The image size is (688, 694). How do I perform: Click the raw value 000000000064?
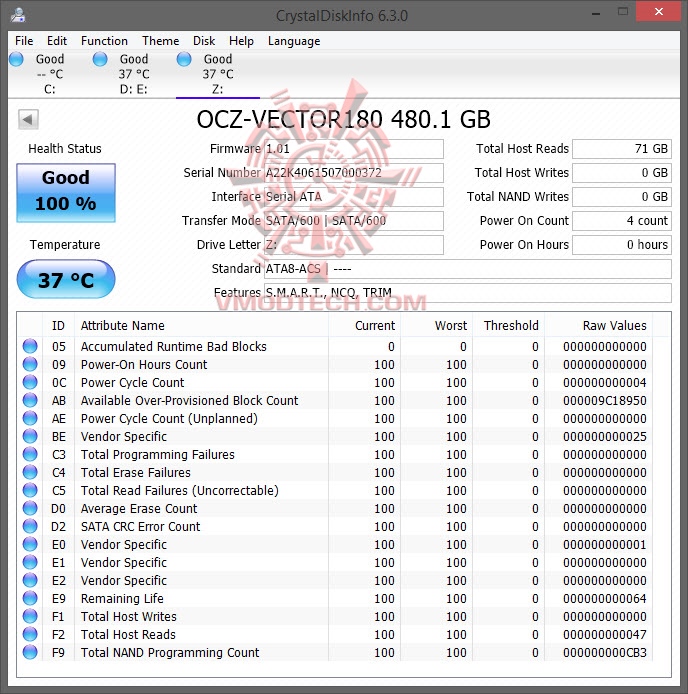point(605,598)
